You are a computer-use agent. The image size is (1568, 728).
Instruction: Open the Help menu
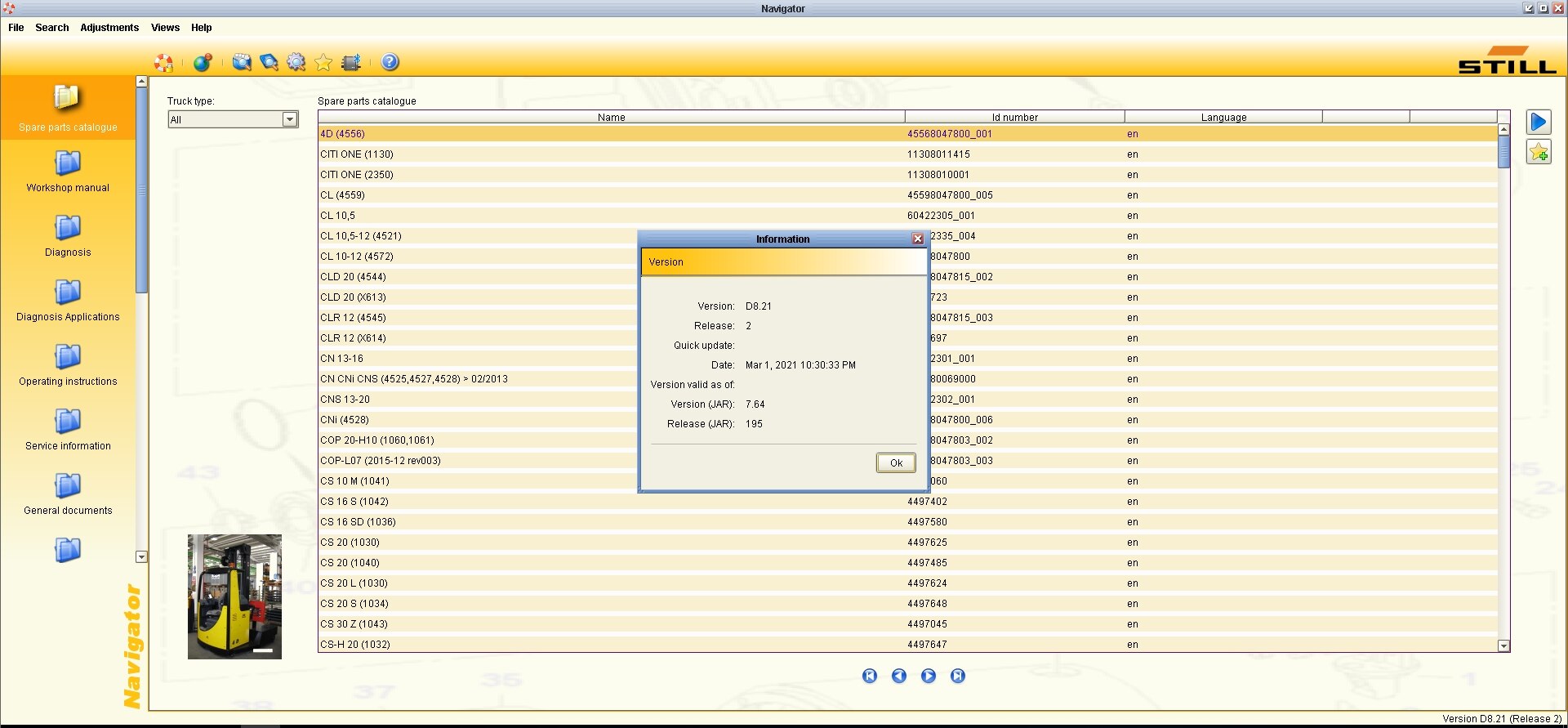(x=202, y=28)
